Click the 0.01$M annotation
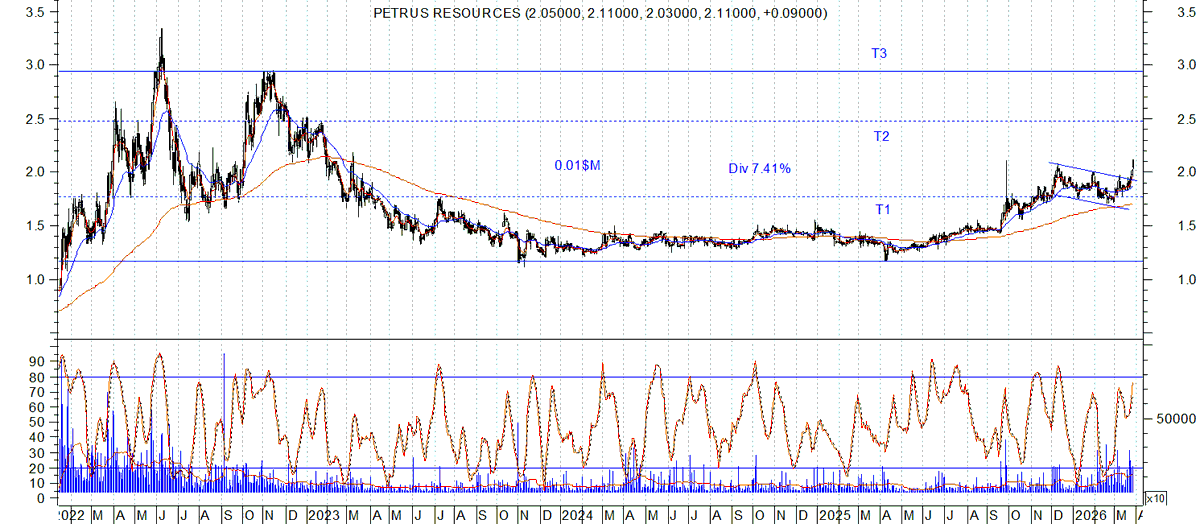This screenshot has width=1200, height=524. click(576, 165)
